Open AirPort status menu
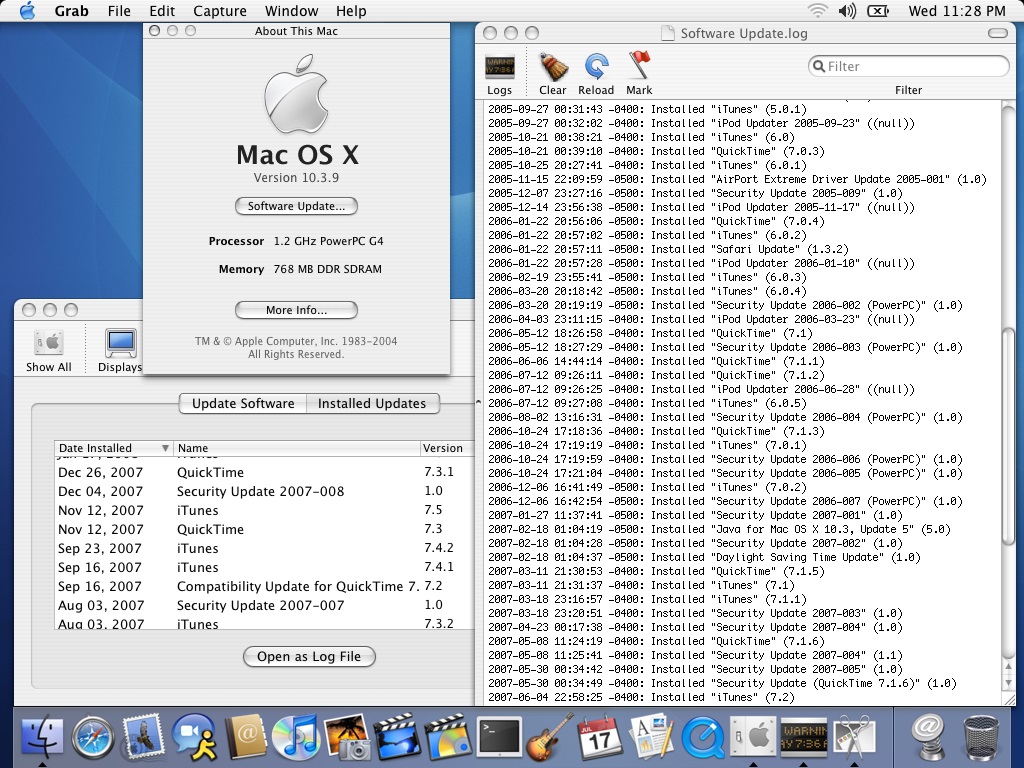Image resolution: width=1024 pixels, height=768 pixels. 817,10
